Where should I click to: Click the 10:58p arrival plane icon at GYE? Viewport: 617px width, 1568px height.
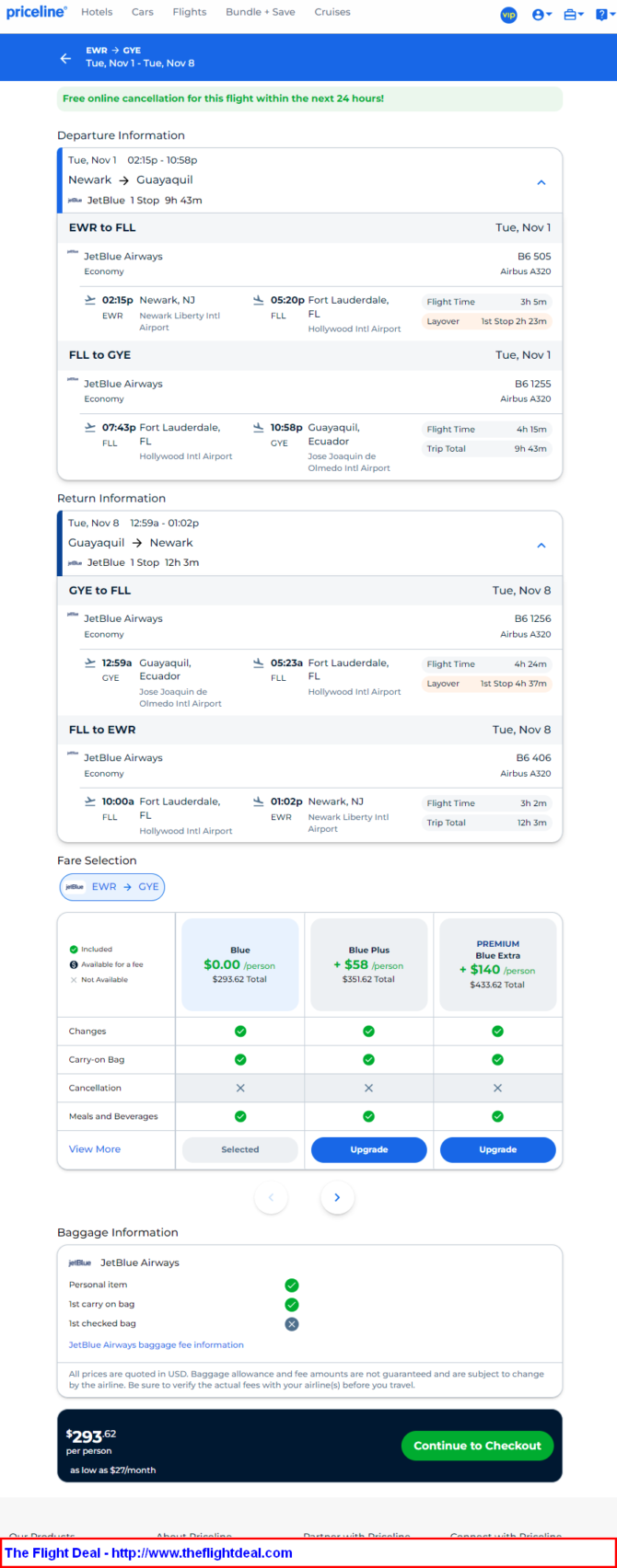point(259,427)
